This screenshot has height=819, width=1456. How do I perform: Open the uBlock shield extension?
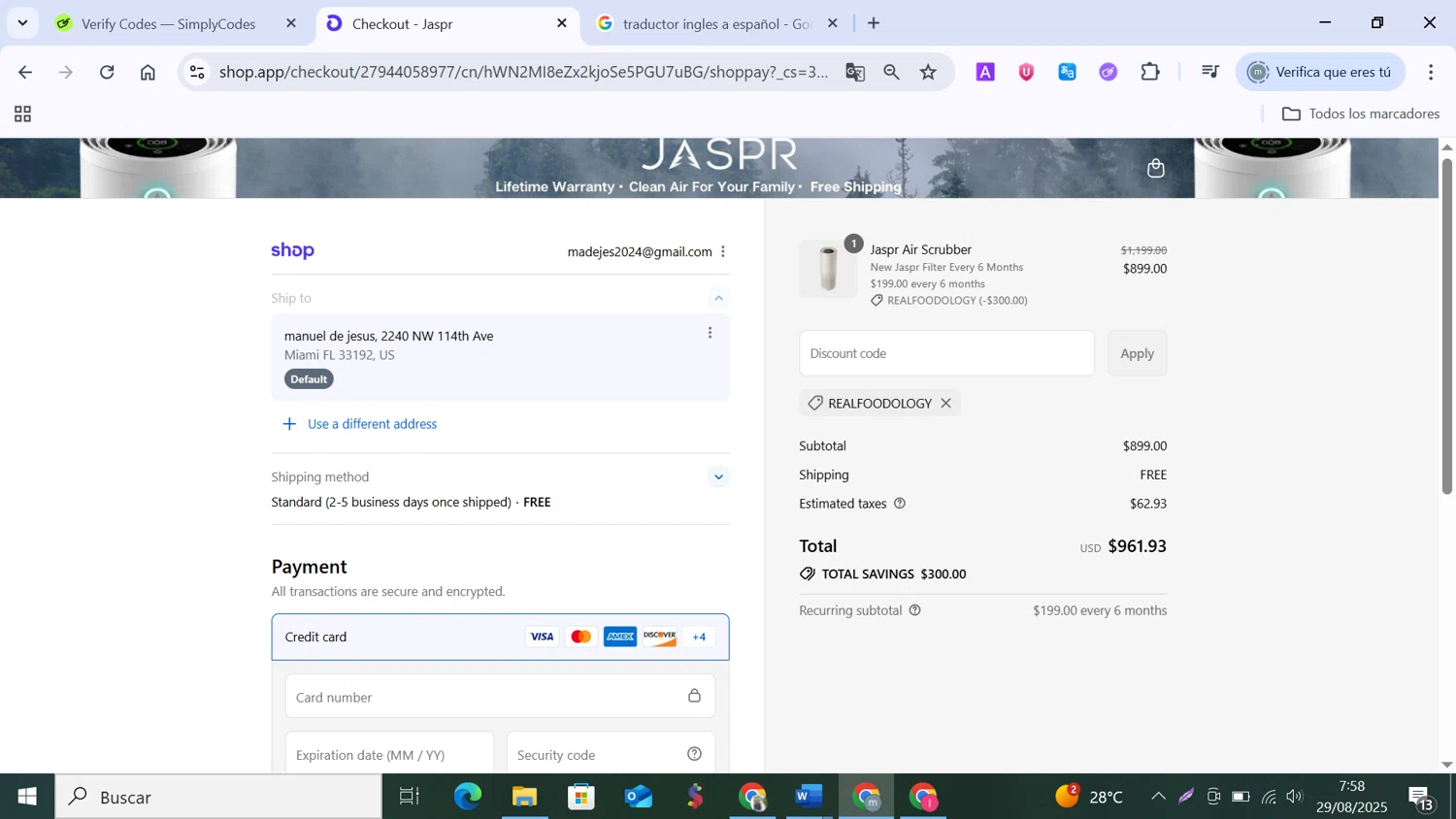1026,72
